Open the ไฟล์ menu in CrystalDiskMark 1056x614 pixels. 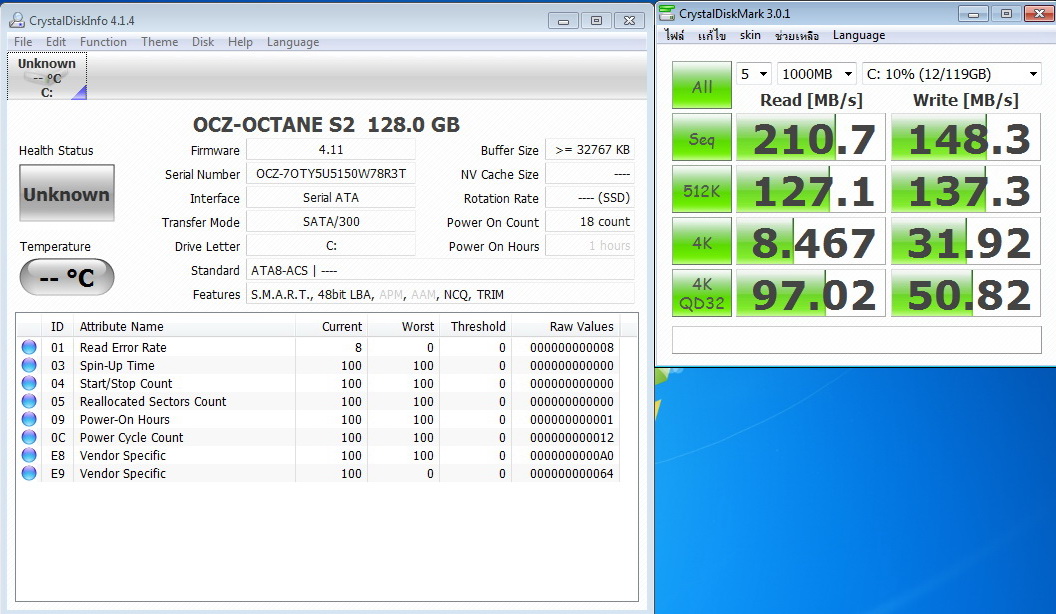click(674, 35)
